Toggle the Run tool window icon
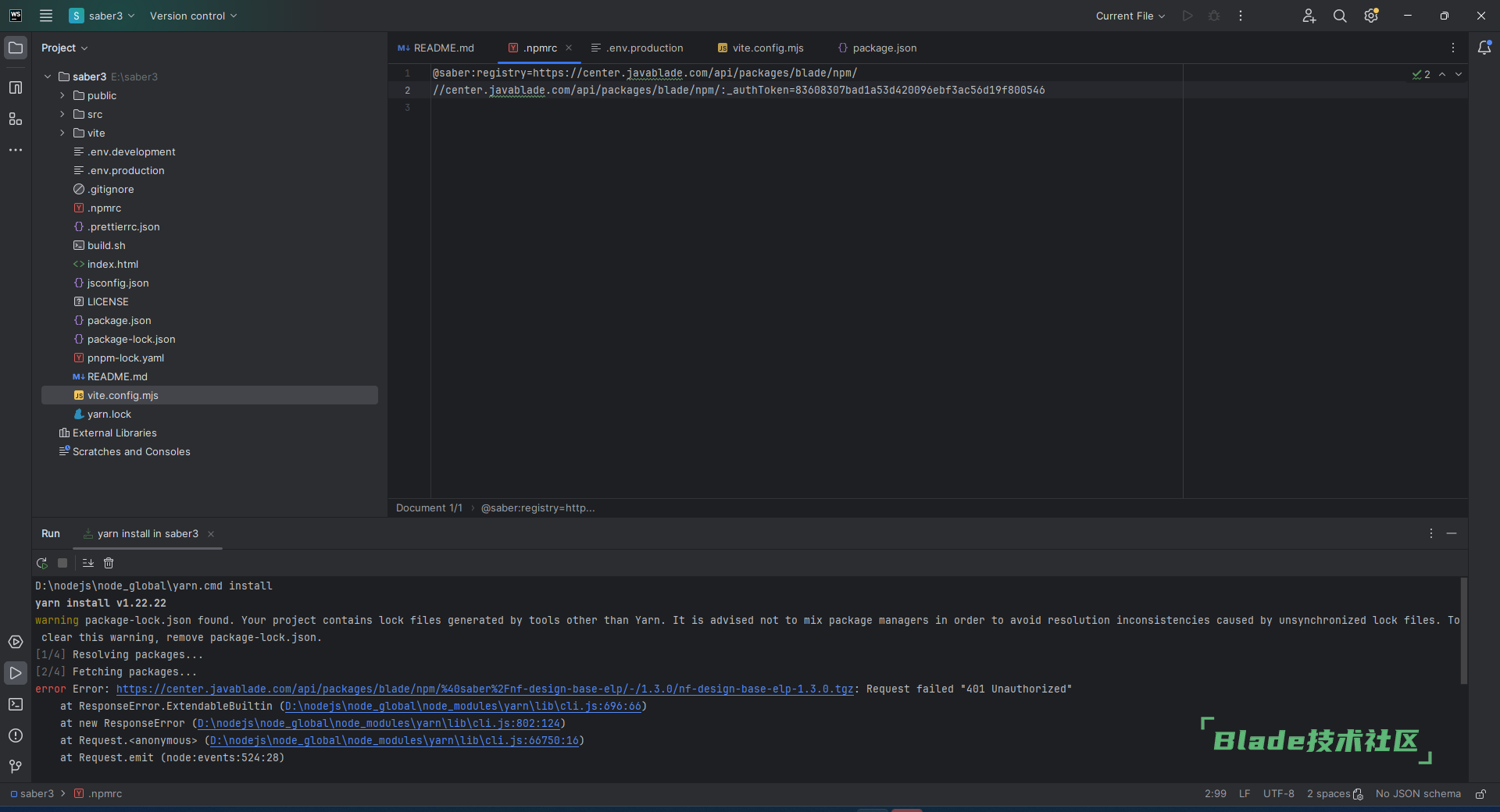 (16, 673)
